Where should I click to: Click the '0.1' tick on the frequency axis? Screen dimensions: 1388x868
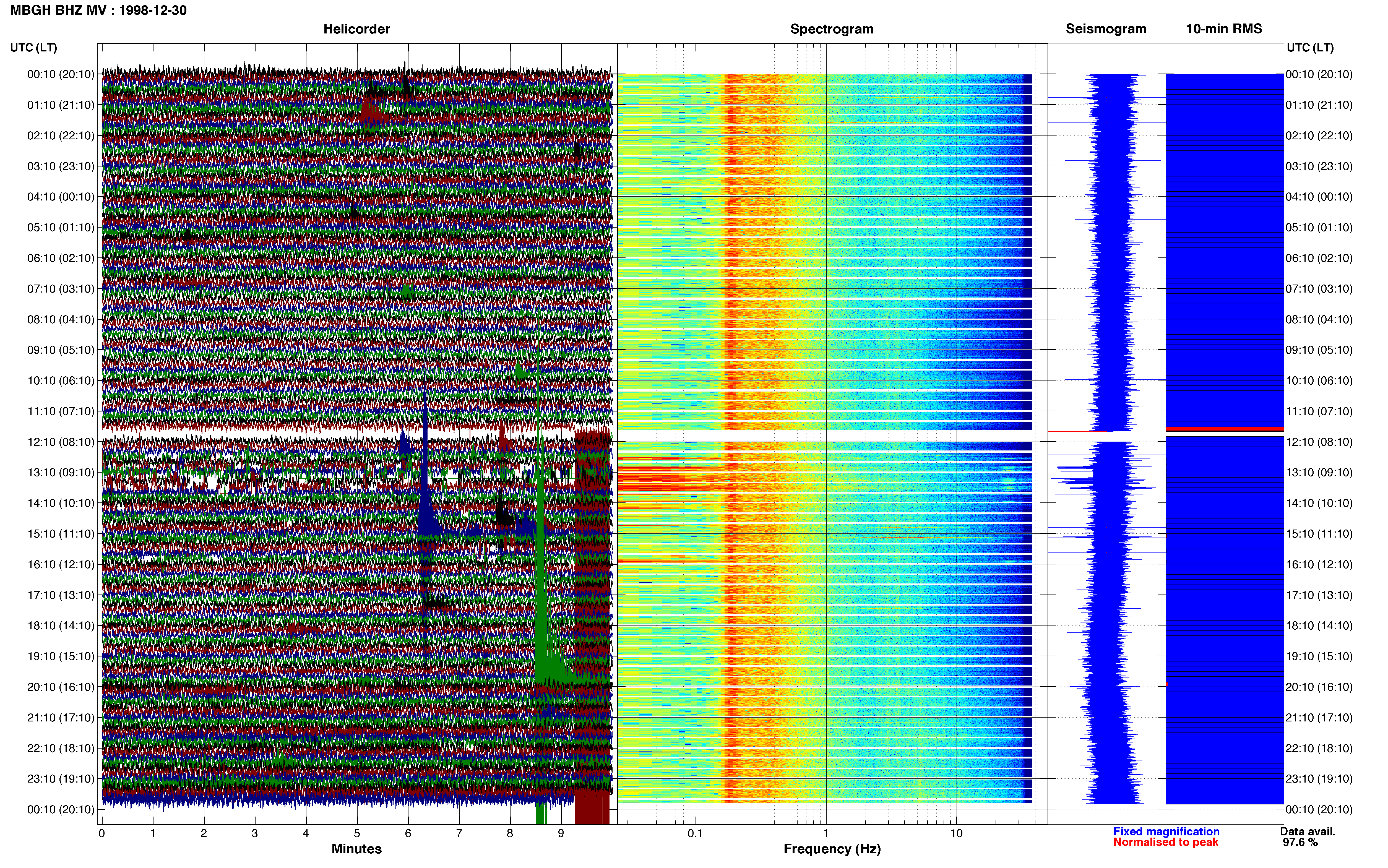point(695,833)
